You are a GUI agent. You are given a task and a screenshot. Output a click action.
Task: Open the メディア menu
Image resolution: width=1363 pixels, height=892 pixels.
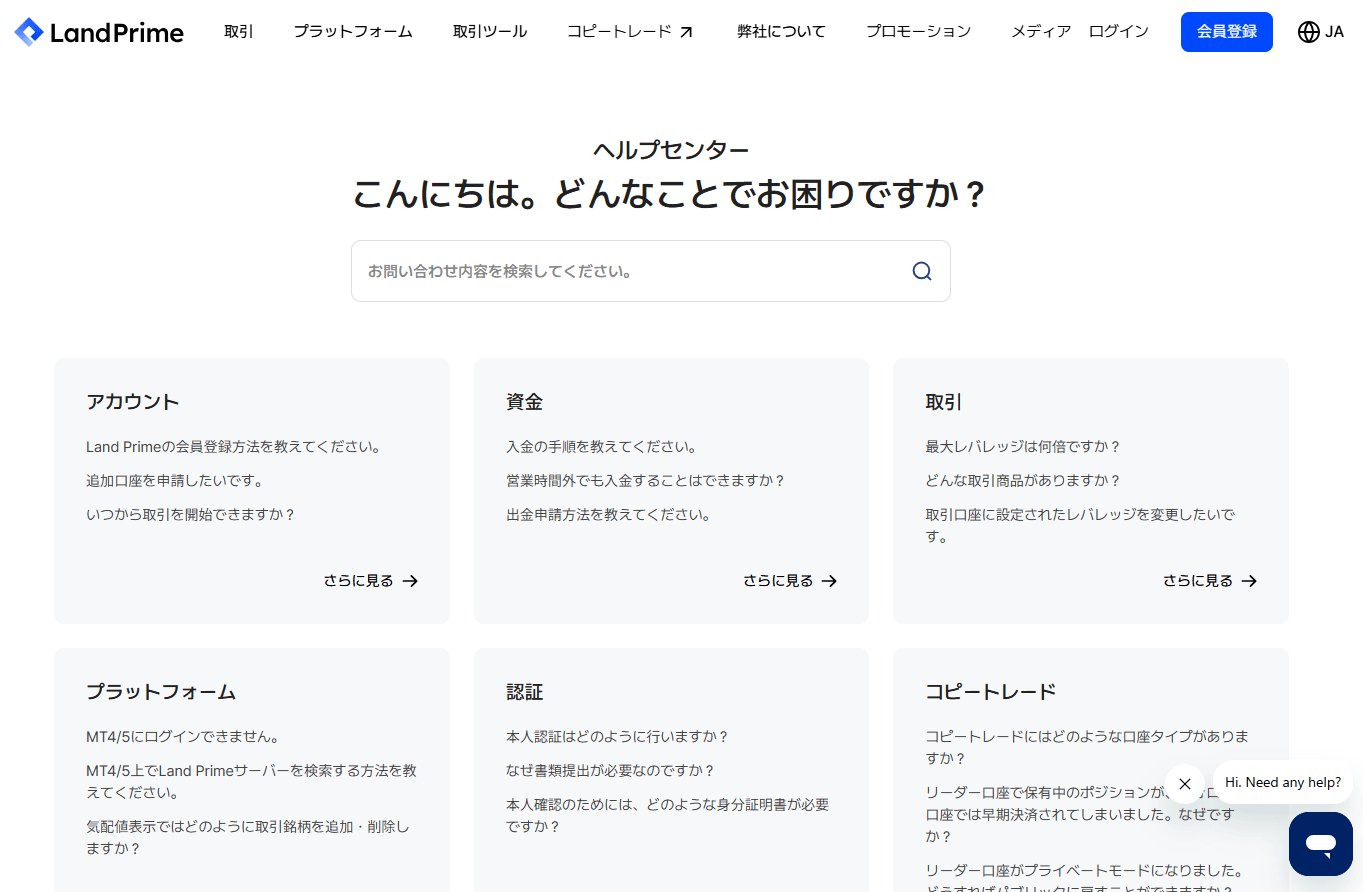[x=1041, y=32]
